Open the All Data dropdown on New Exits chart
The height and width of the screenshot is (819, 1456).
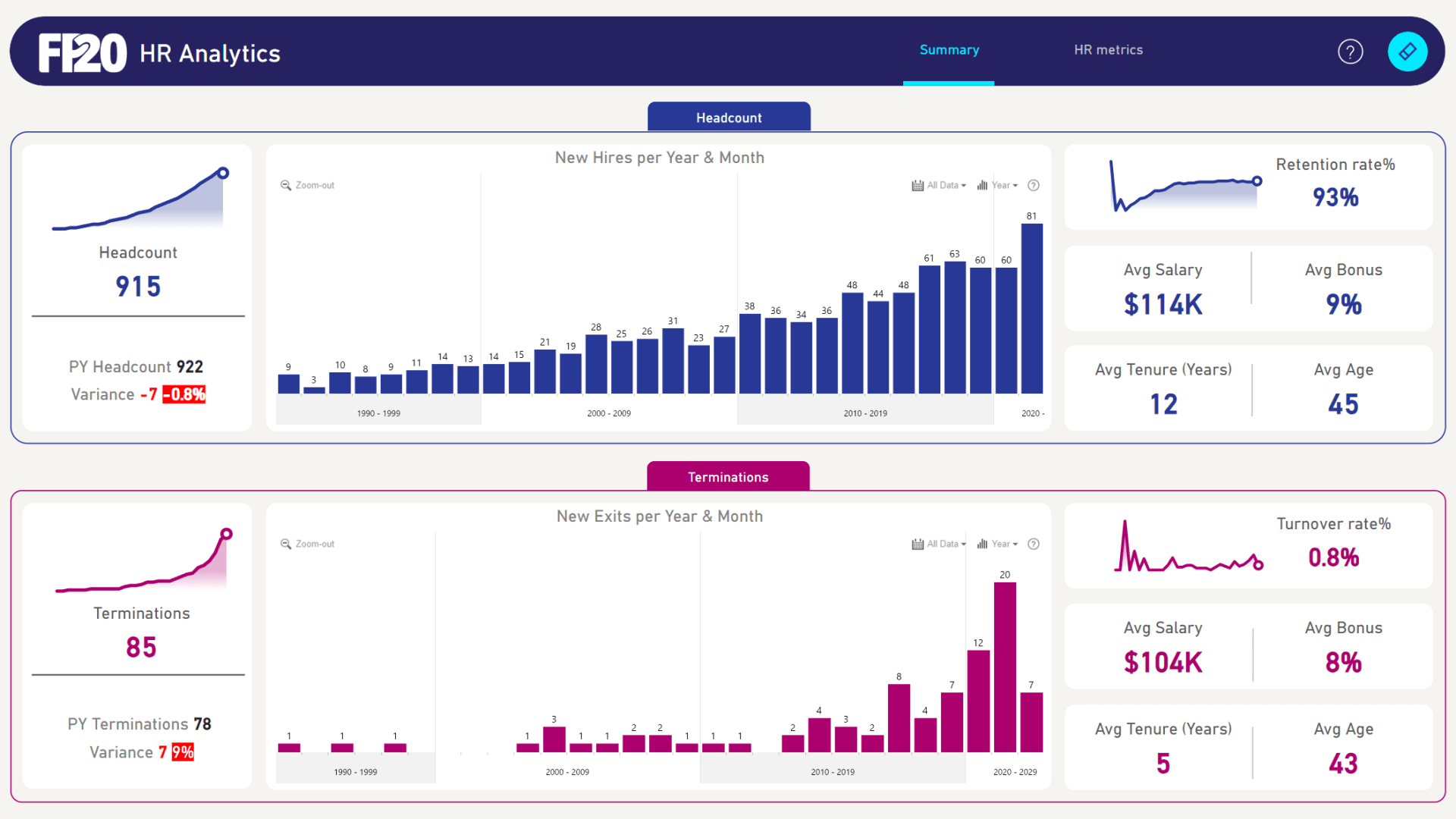coord(943,544)
